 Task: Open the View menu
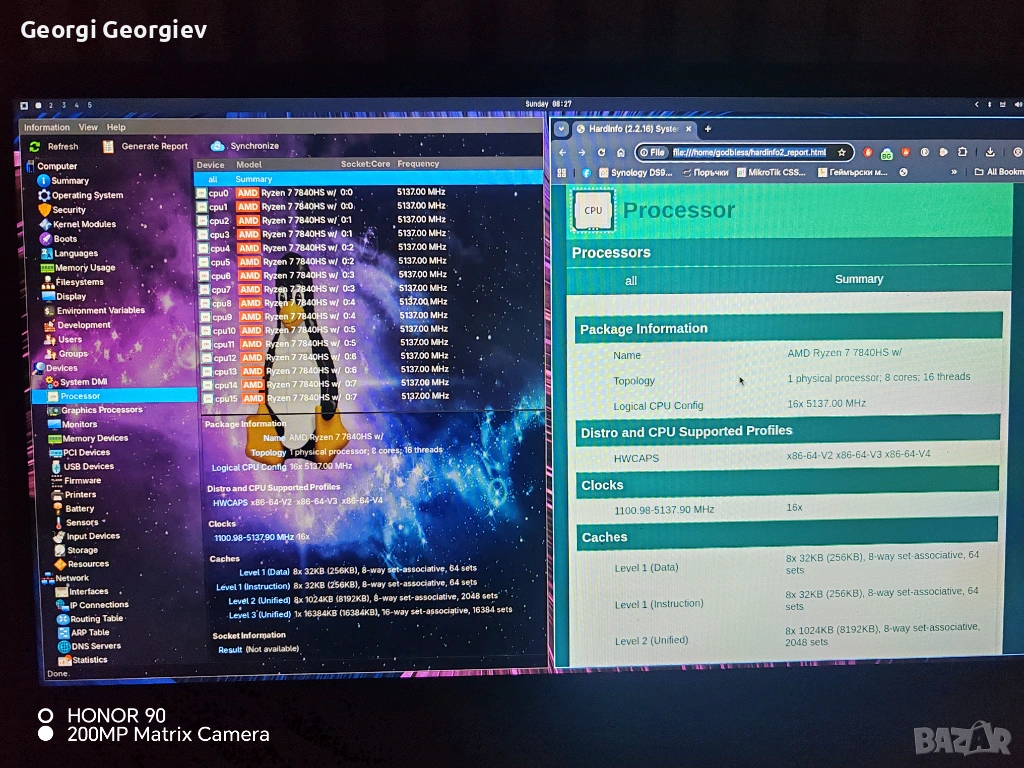tap(88, 128)
